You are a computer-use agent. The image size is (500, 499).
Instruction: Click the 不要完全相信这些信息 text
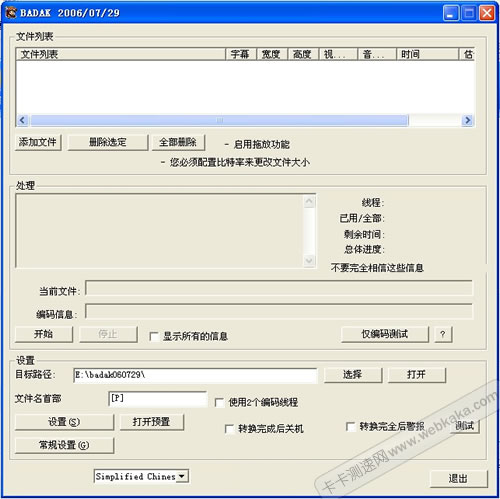pyautogui.click(x=377, y=268)
